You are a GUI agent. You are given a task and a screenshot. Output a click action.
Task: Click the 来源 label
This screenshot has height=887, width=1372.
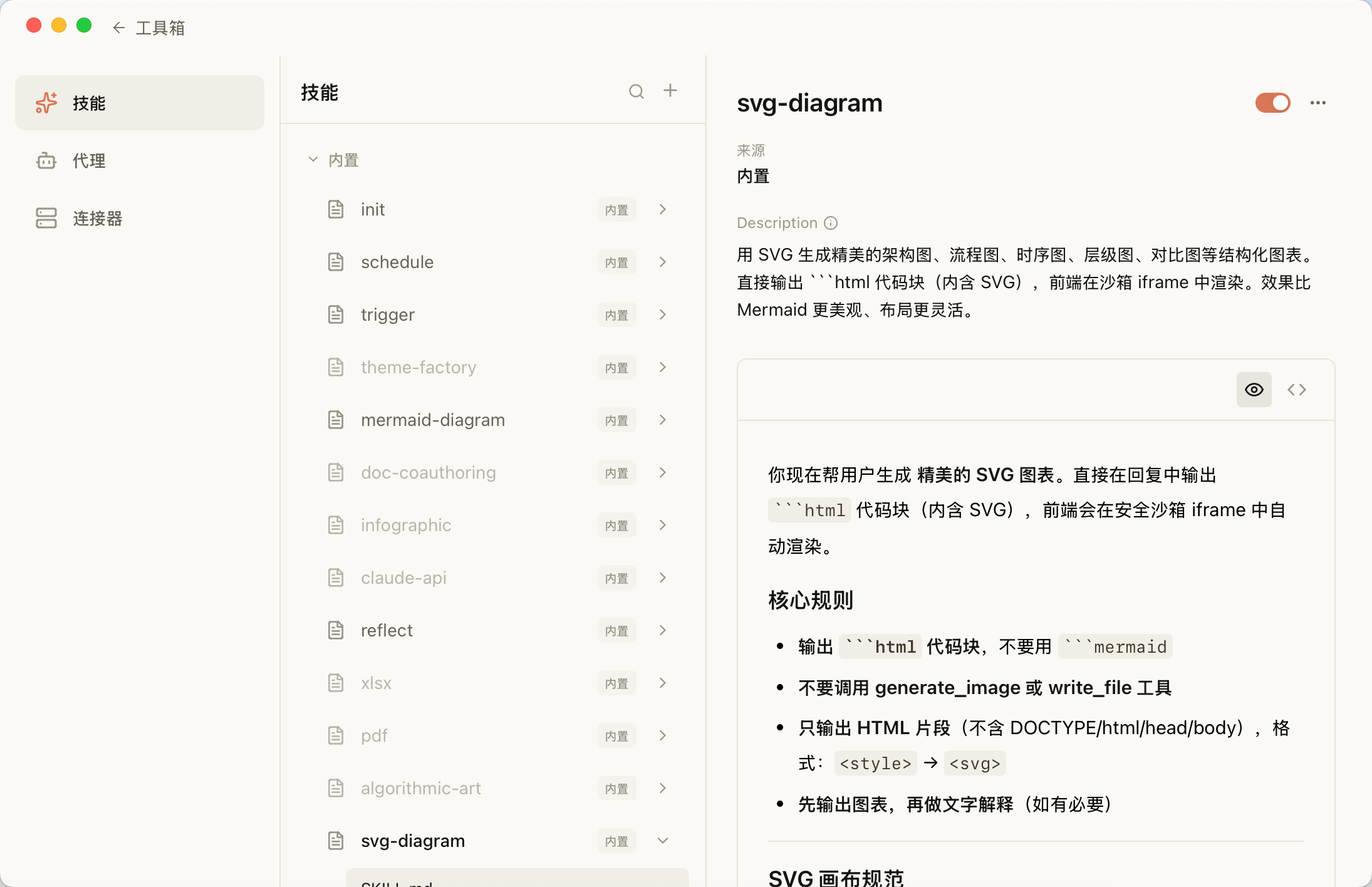751,150
